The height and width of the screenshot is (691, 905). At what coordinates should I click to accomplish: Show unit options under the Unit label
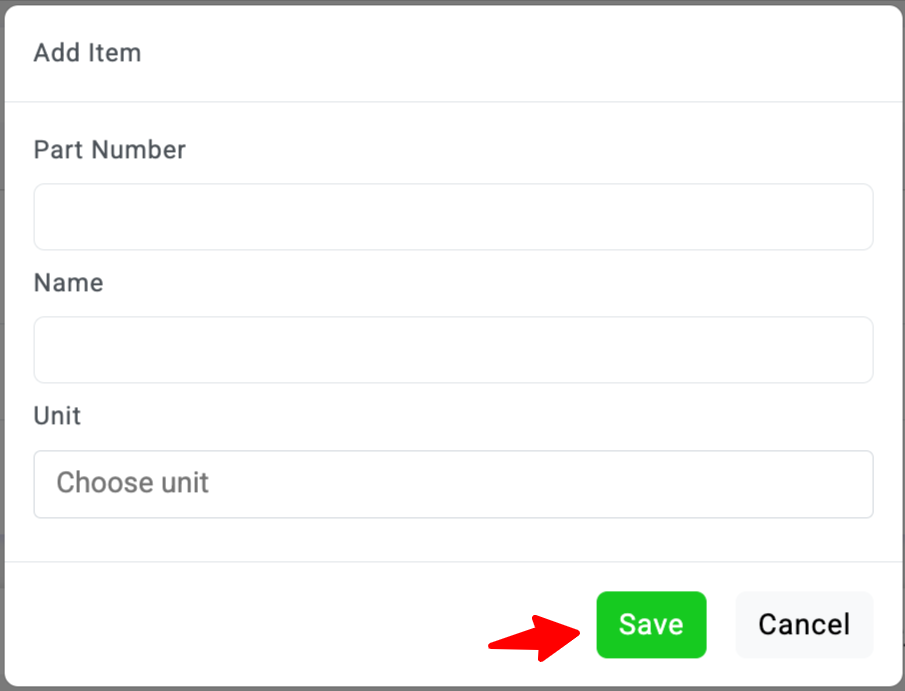[453, 484]
